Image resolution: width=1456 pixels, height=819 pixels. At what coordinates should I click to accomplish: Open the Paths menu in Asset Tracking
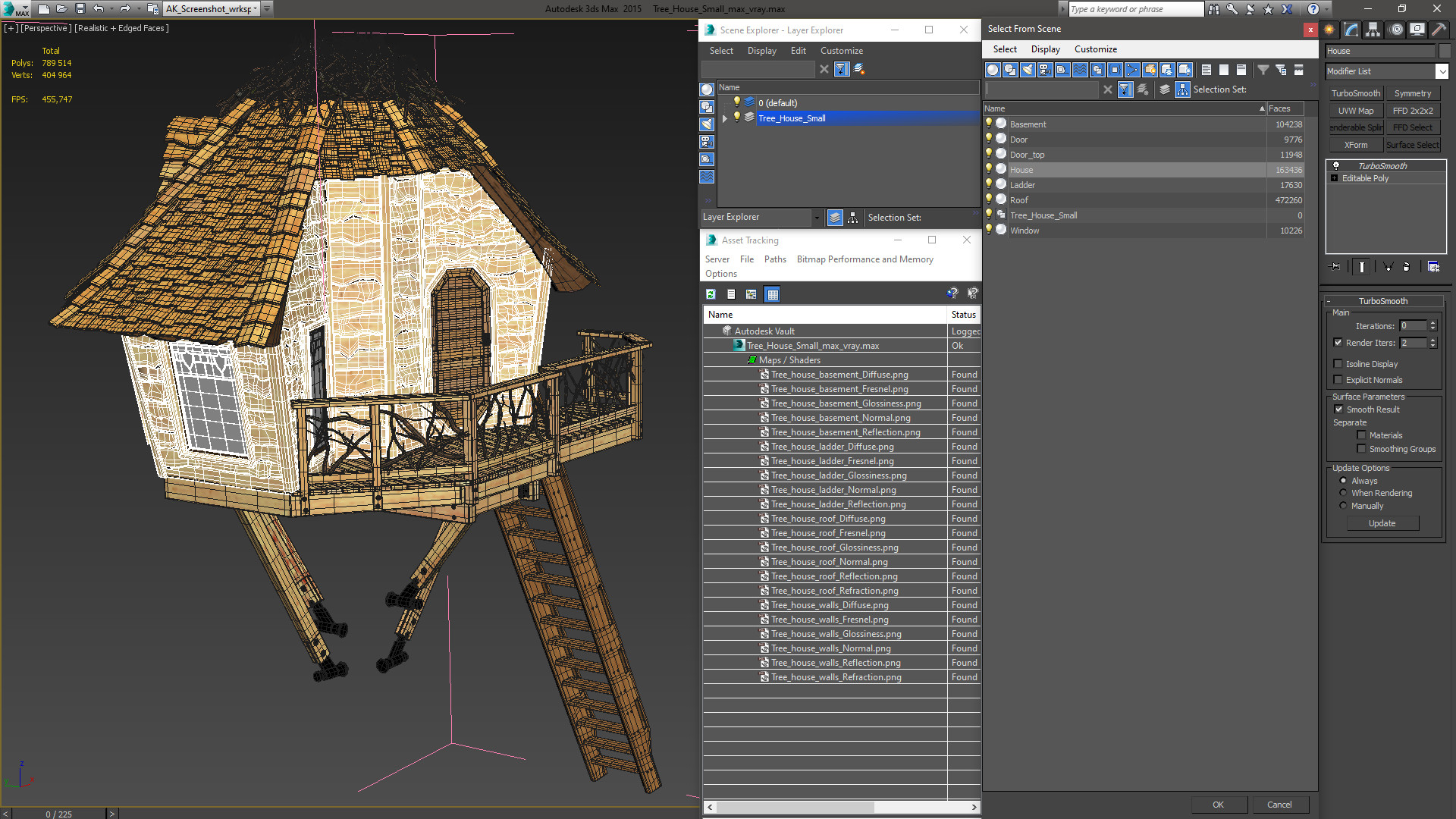coord(775,259)
